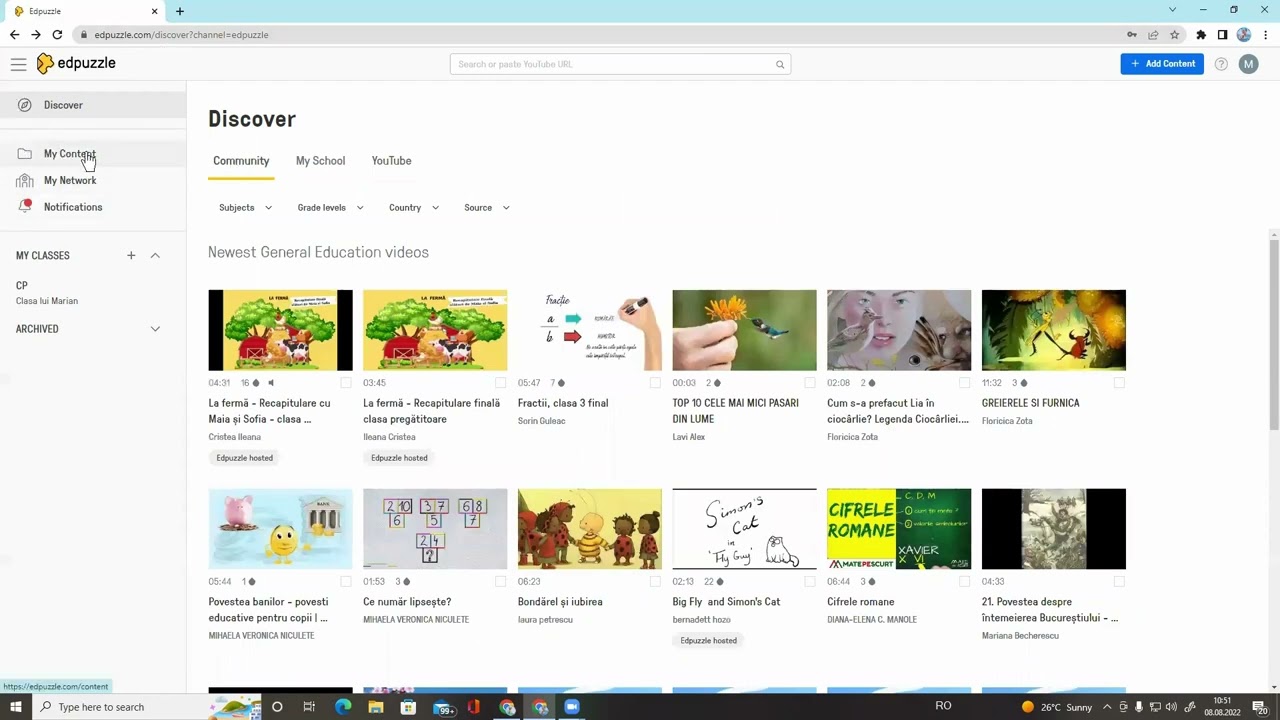Open the Grade levels filter dropdown
This screenshot has width=1280, height=720.
coord(330,208)
